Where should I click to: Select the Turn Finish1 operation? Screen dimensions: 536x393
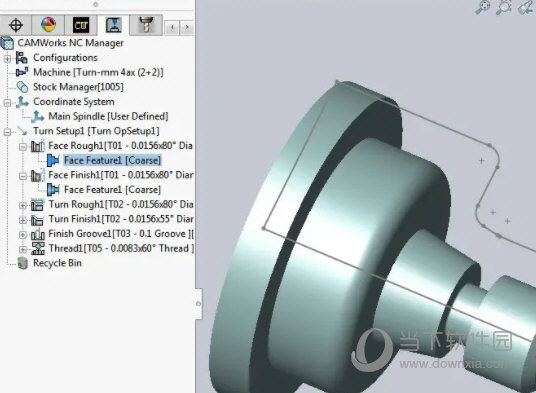click(121, 219)
